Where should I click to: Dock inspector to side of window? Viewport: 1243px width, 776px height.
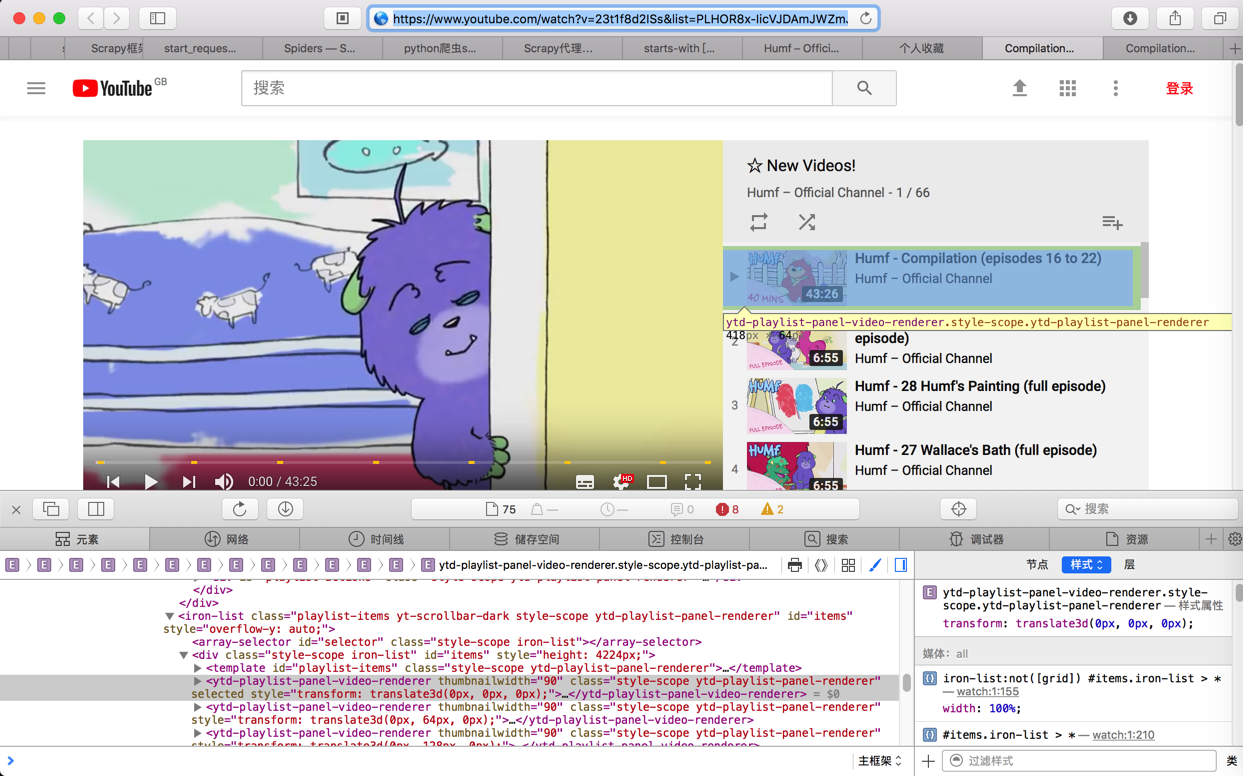[x=96, y=509]
